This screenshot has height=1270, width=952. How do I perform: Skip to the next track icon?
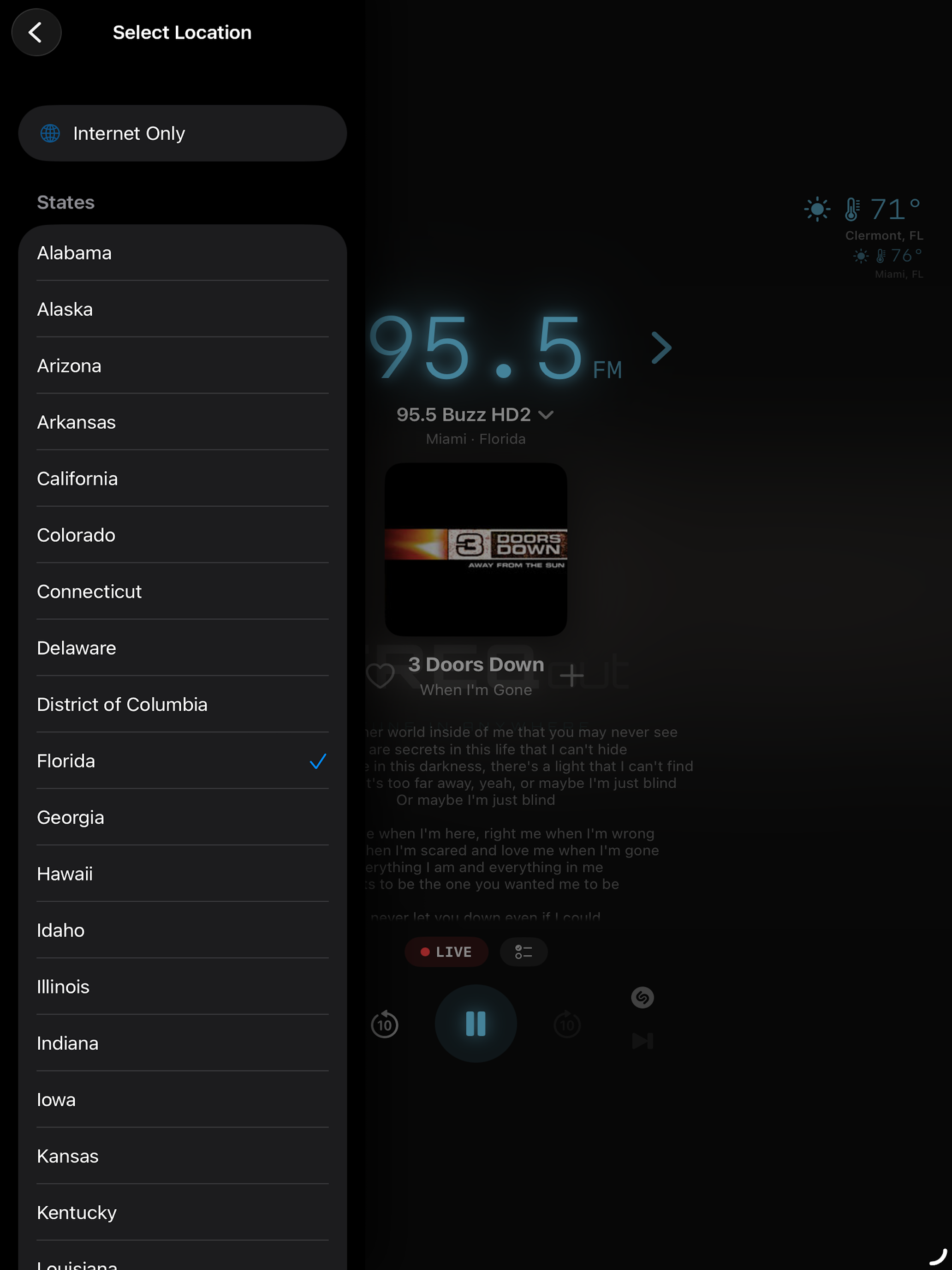[x=642, y=1041]
